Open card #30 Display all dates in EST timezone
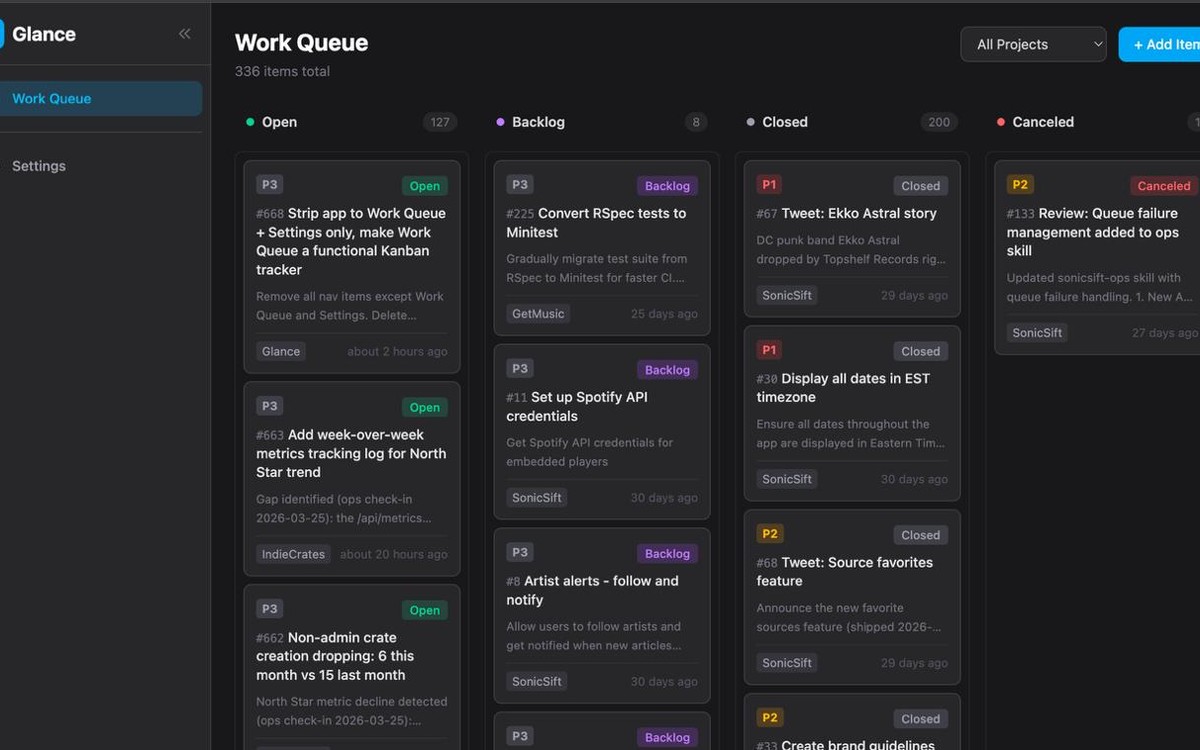This screenshot has width=1200, height=750. point(852,388)
